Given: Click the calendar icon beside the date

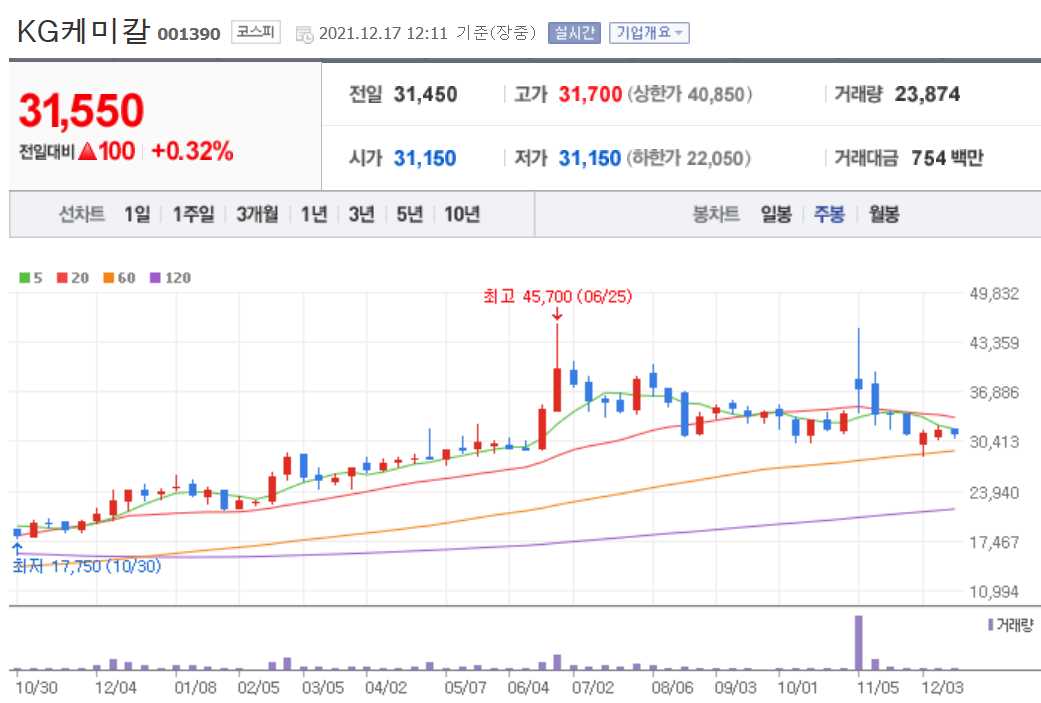Looking at the screenshot, I should 306,31.
